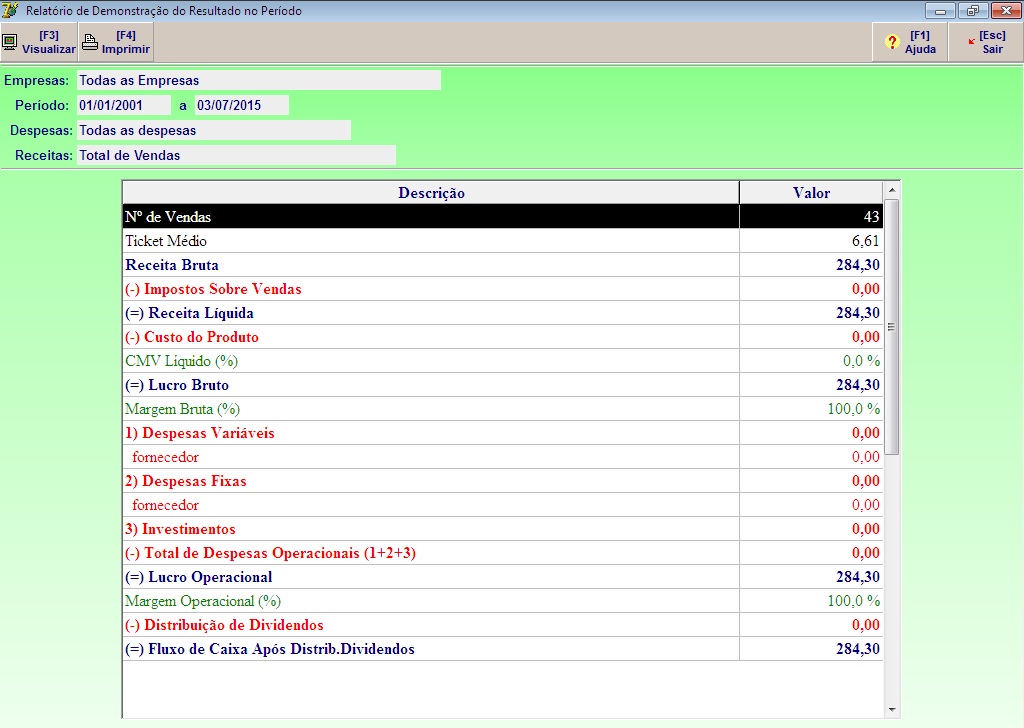Click the Despesas field

(x=213, y=130)
